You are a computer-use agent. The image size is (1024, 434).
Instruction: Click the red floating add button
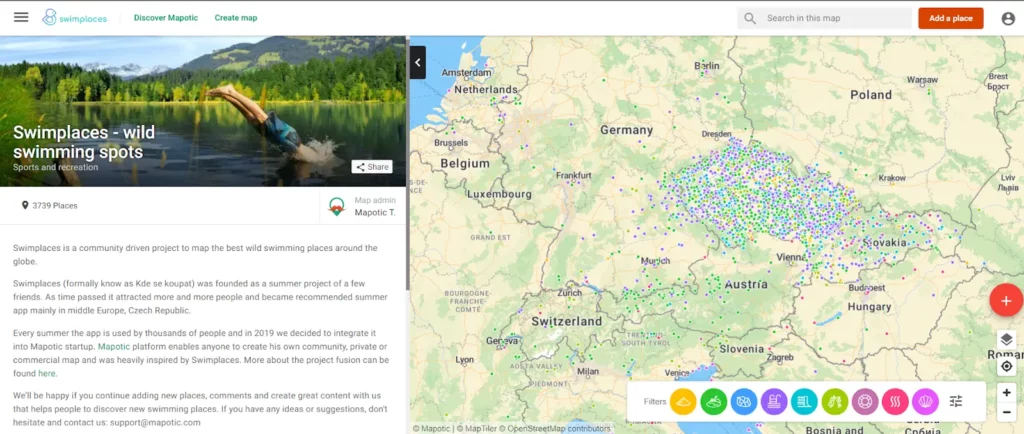(1006, 300)
